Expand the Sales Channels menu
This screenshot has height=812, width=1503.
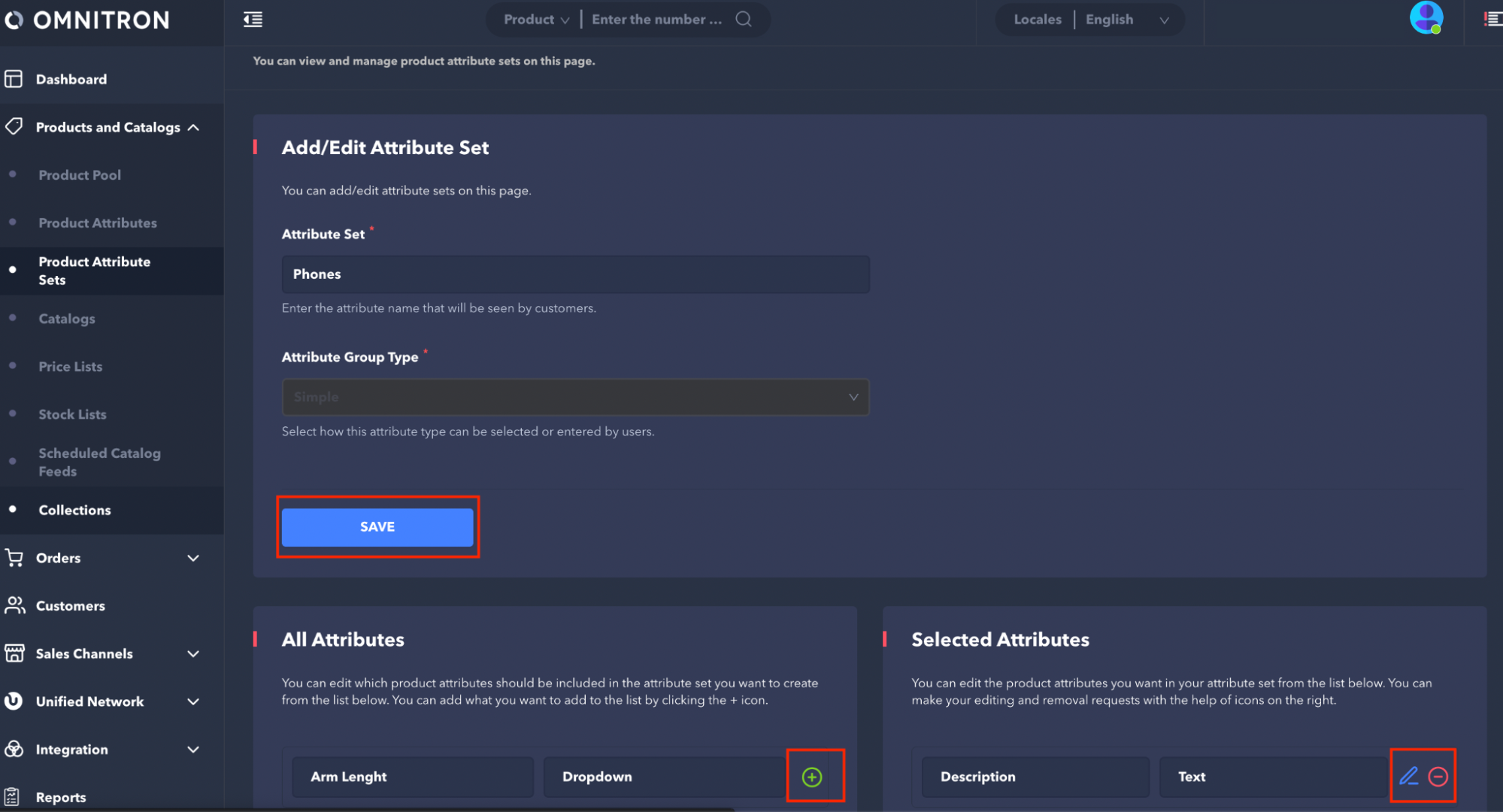193,654
